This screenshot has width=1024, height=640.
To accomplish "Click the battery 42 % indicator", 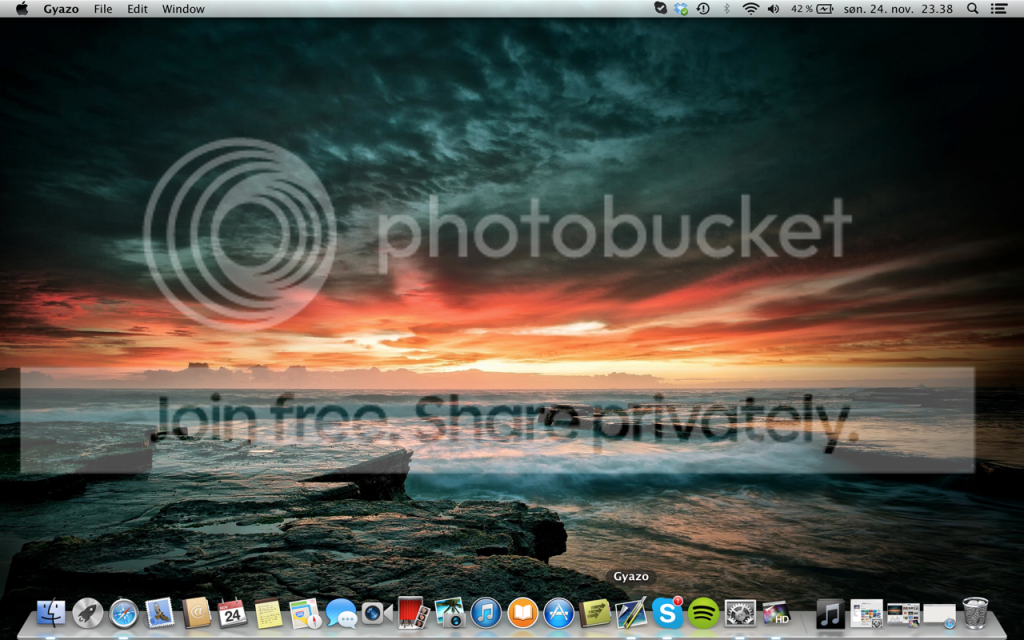I will (812, 8).
